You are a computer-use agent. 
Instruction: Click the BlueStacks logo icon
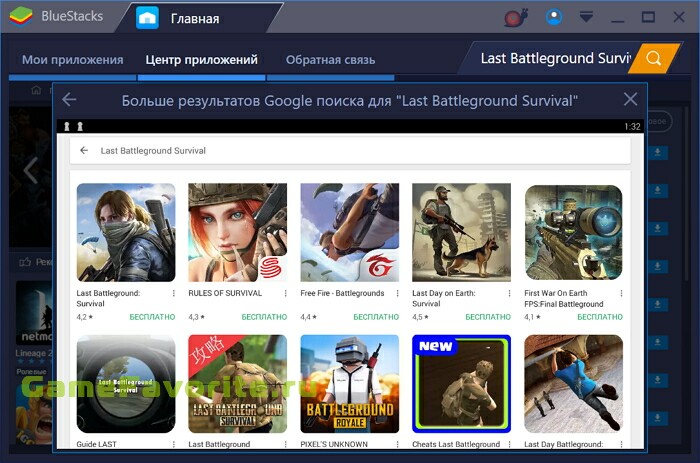point(21,17)
